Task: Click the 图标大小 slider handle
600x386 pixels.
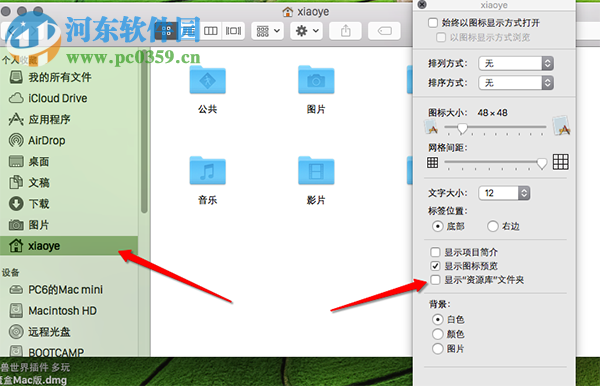Action: tap(462, 129)
